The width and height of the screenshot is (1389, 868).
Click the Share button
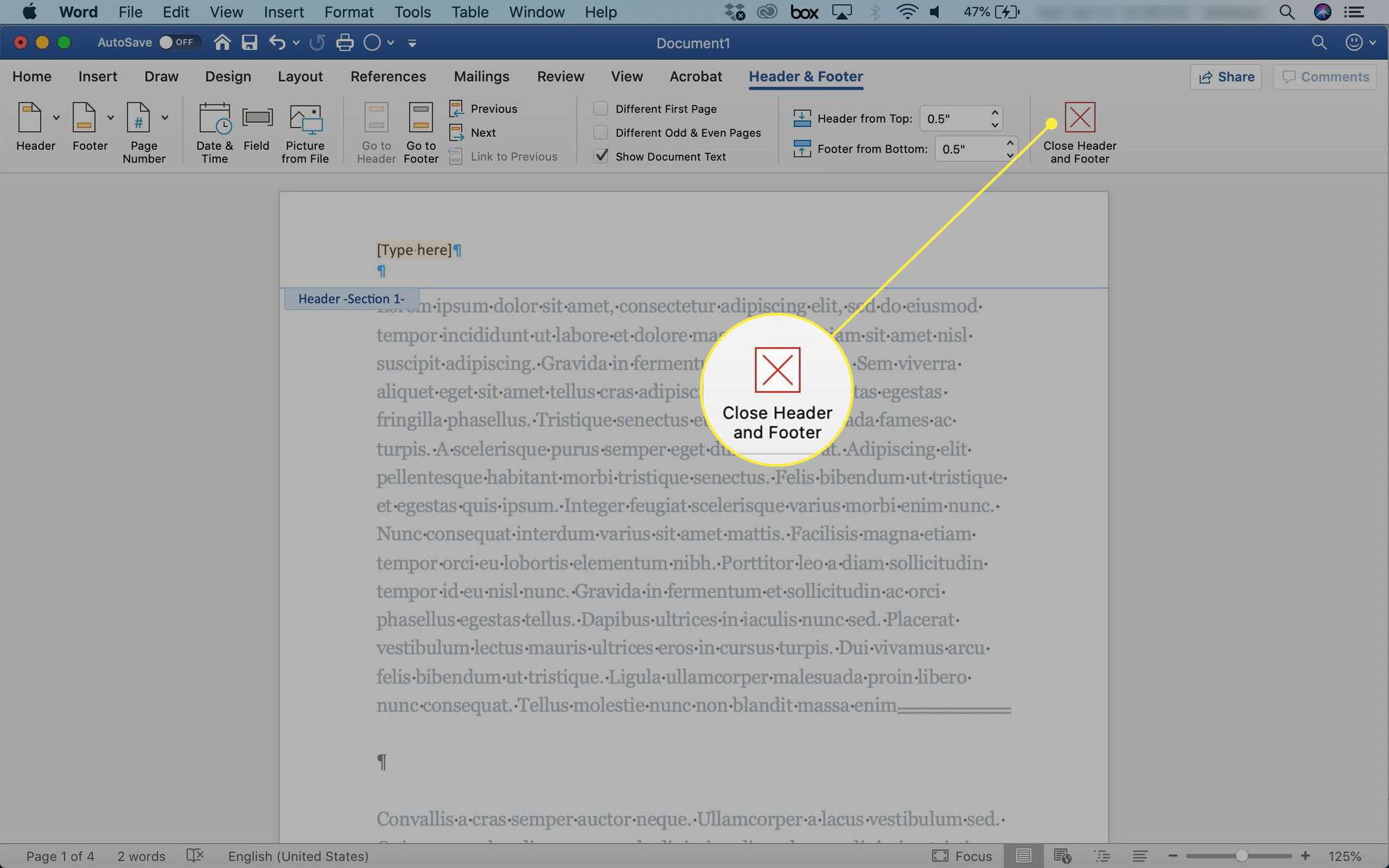tap(1226, 76)
